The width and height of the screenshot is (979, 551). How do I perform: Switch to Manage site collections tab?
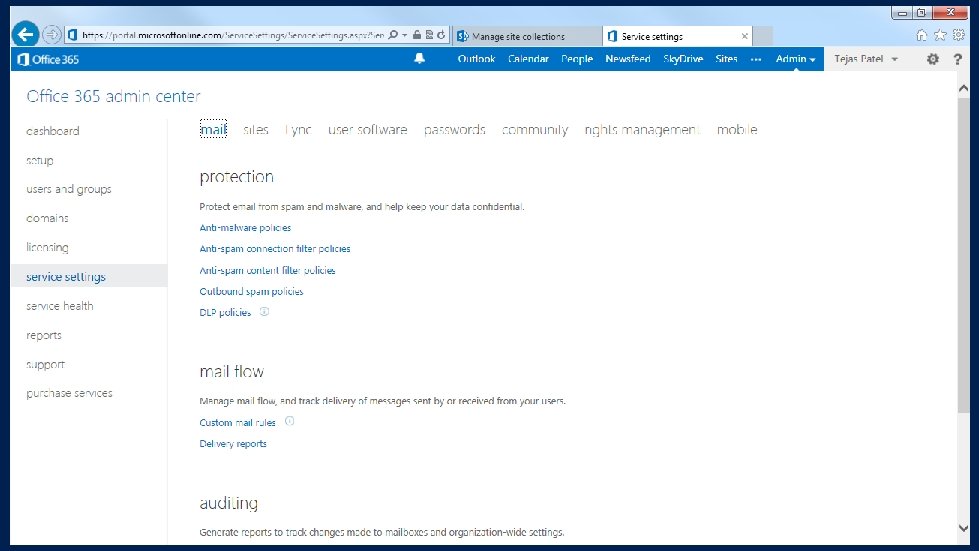click(527, 36)
